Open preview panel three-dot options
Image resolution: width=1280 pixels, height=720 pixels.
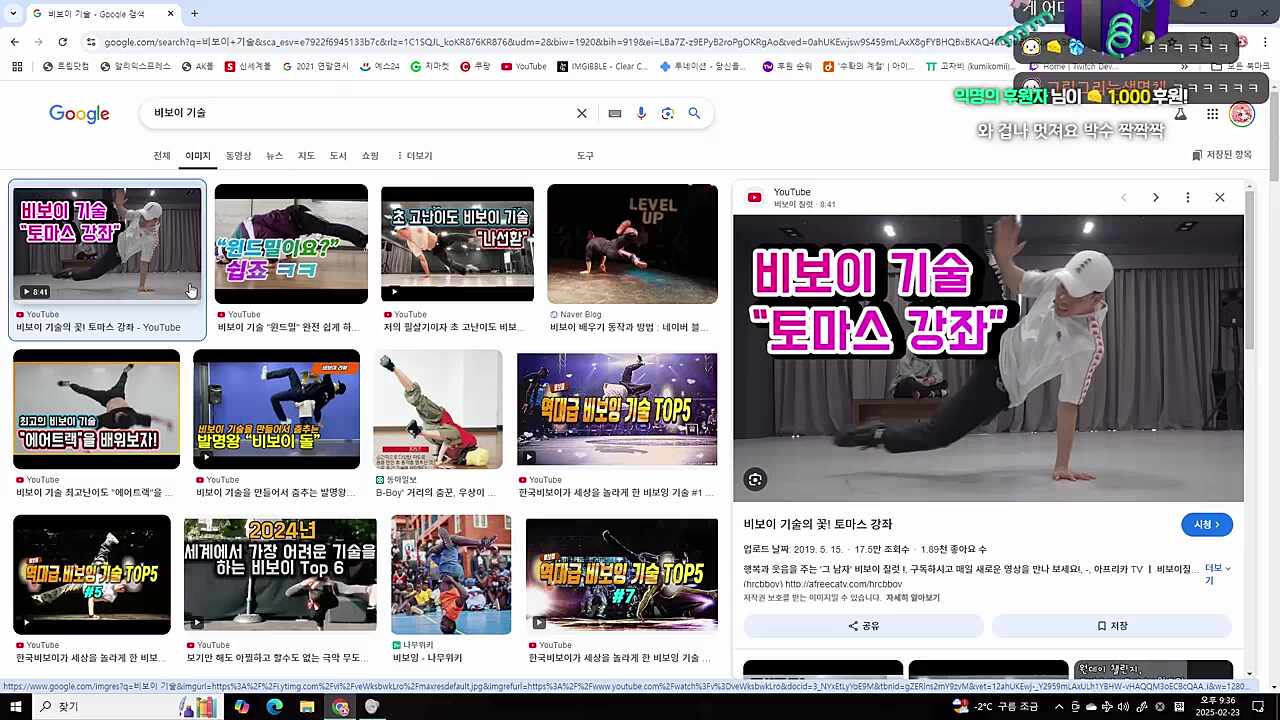point(1187,197)
